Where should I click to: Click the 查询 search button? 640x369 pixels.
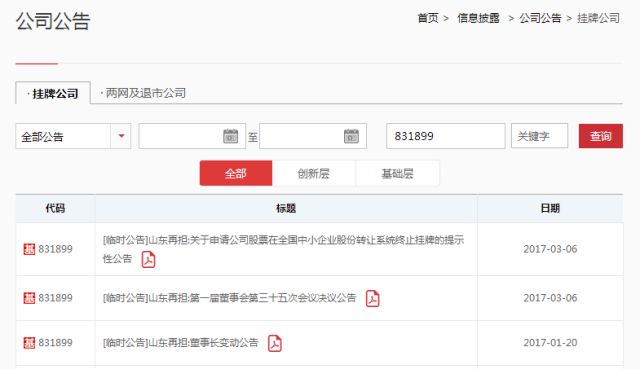[x=601, y=136]
